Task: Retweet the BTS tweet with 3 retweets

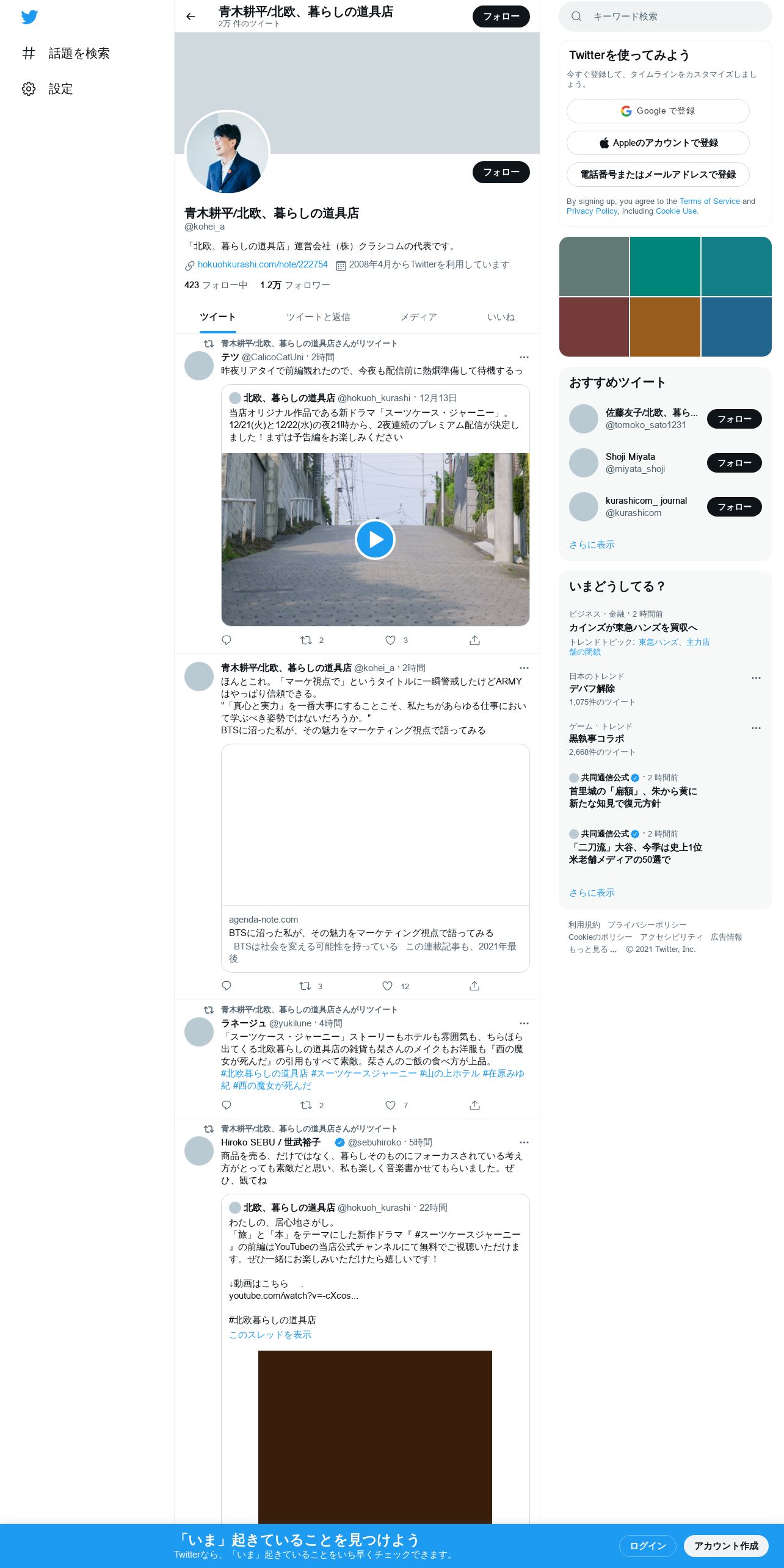Action: tap(311, 986)
